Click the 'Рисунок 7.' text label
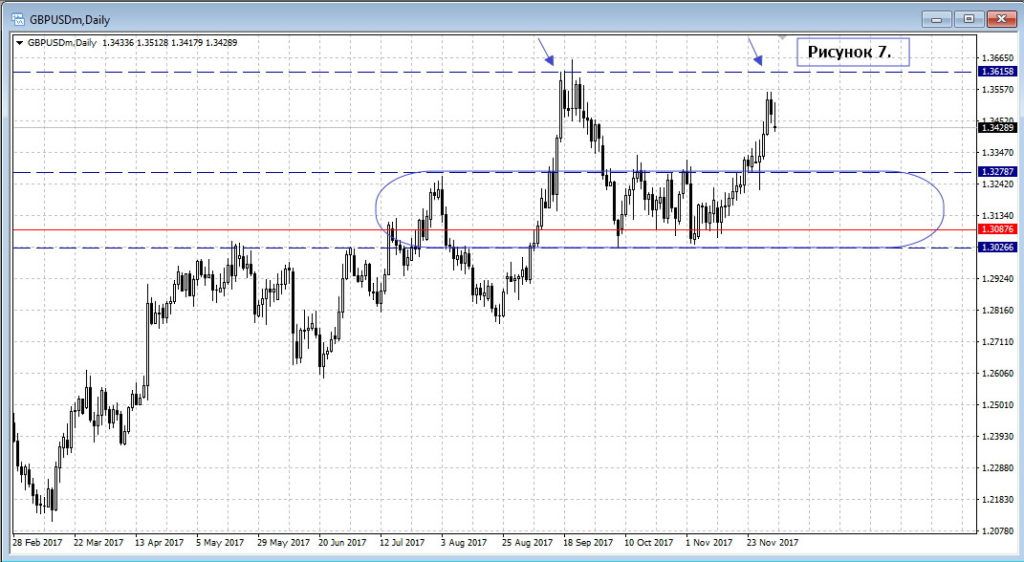 pyautogui.click(x=852, y=52)
